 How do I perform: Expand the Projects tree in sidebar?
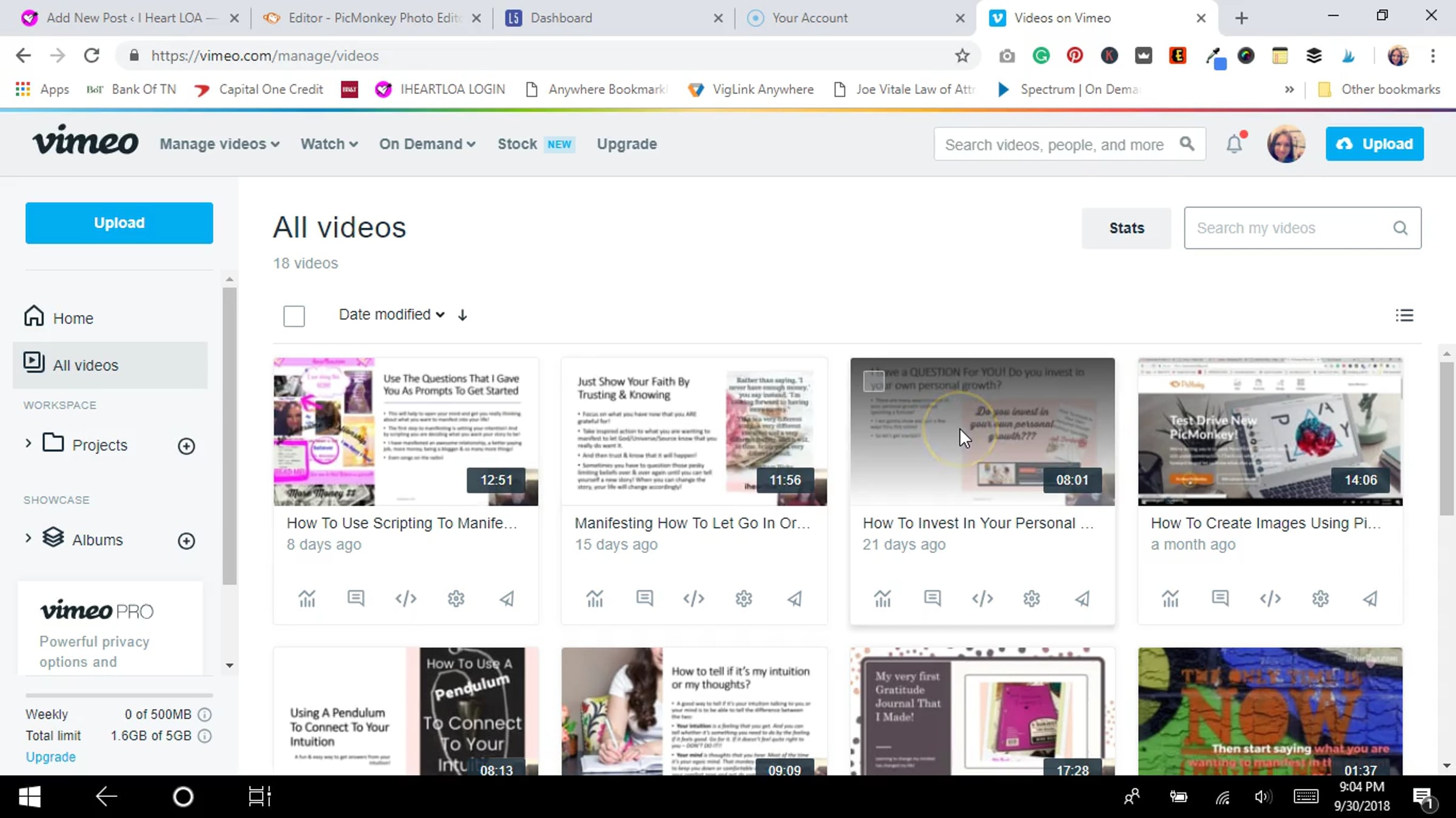click(x=28, y=443)
